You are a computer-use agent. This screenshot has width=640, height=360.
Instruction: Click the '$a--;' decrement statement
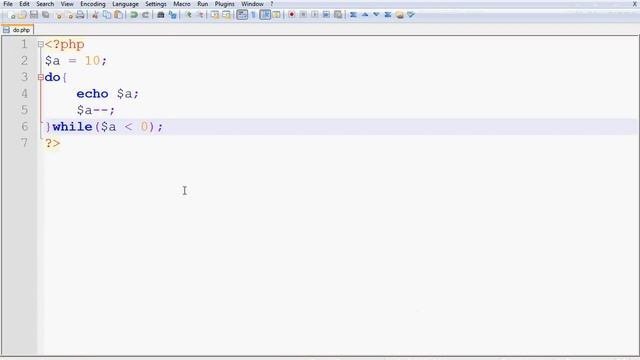coord(96,110)
